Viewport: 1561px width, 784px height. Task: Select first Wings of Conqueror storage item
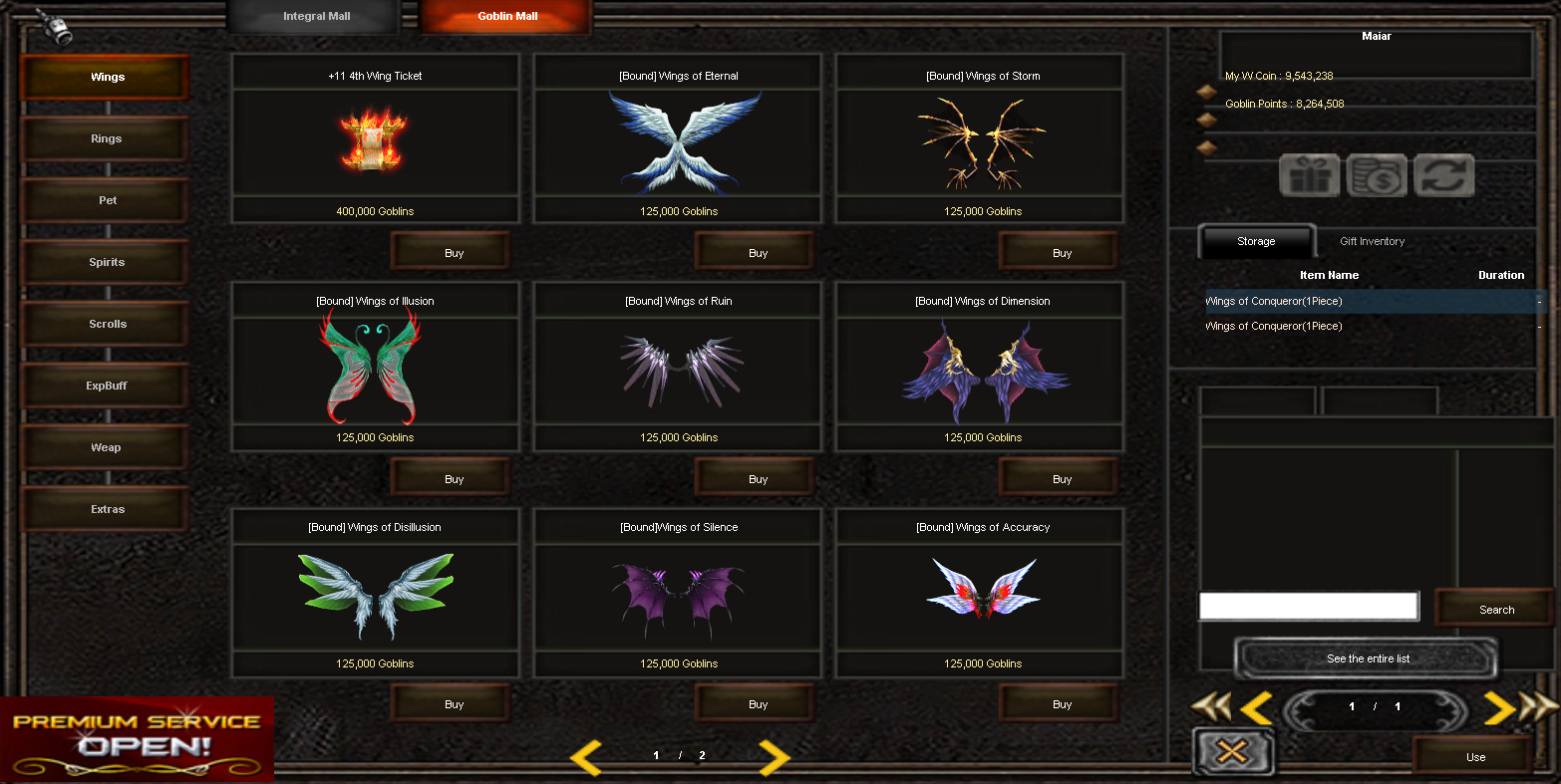(1375, 301)
